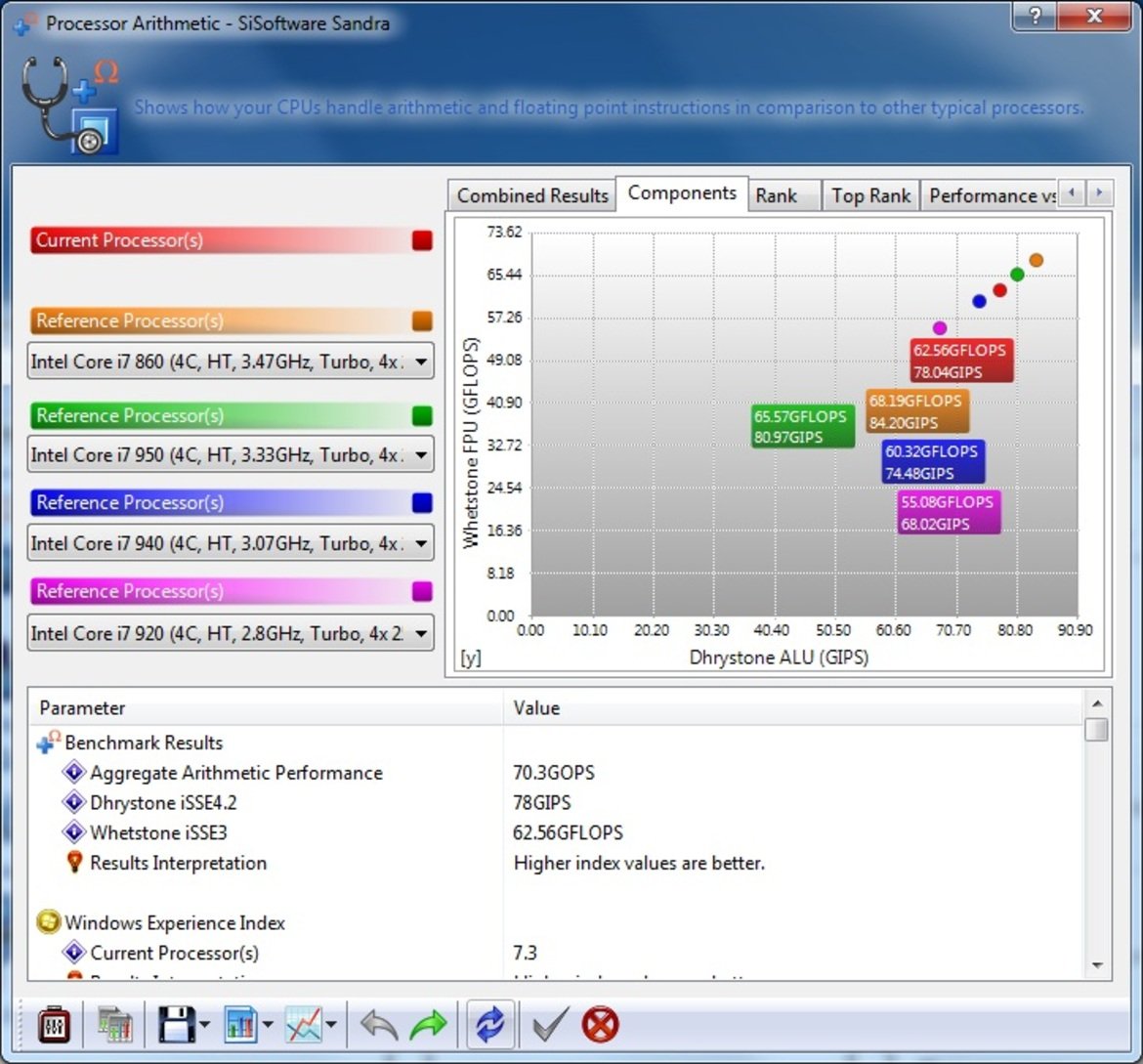Image resolution: width=1143 pixels, height=1064 pixels.
Task: Open the benchmark options equalizer icon
Action: click(x=54, y=1025)
